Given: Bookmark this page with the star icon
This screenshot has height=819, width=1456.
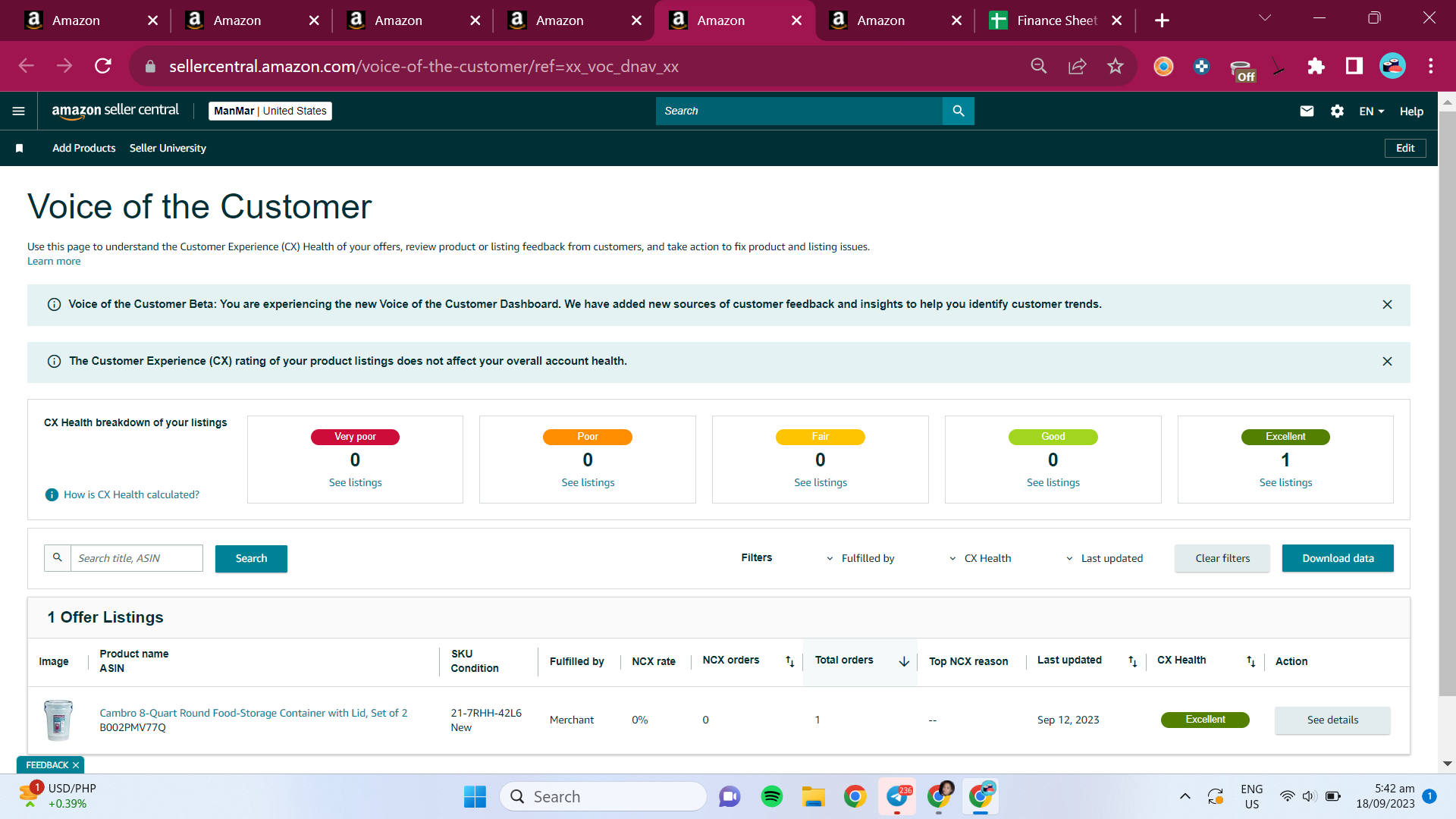Looking at the screenshot, I should point(1115,67).
